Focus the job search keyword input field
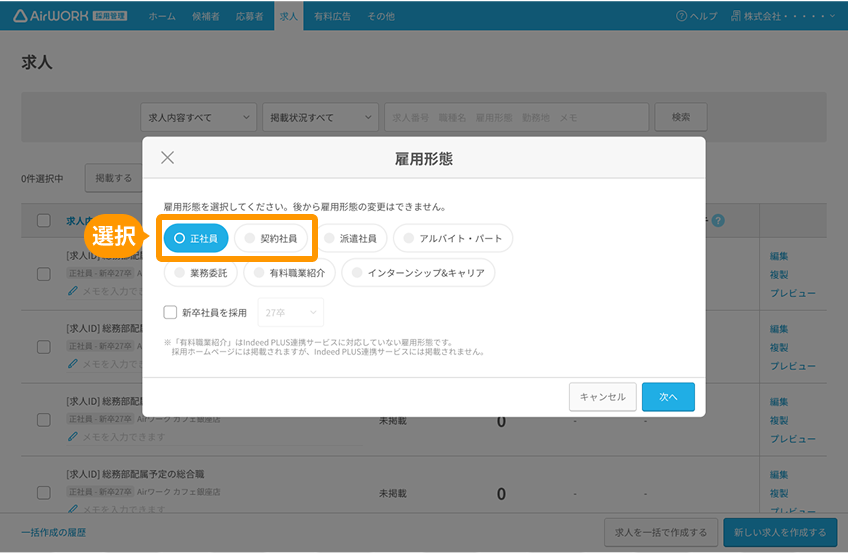 click(516, 117)
